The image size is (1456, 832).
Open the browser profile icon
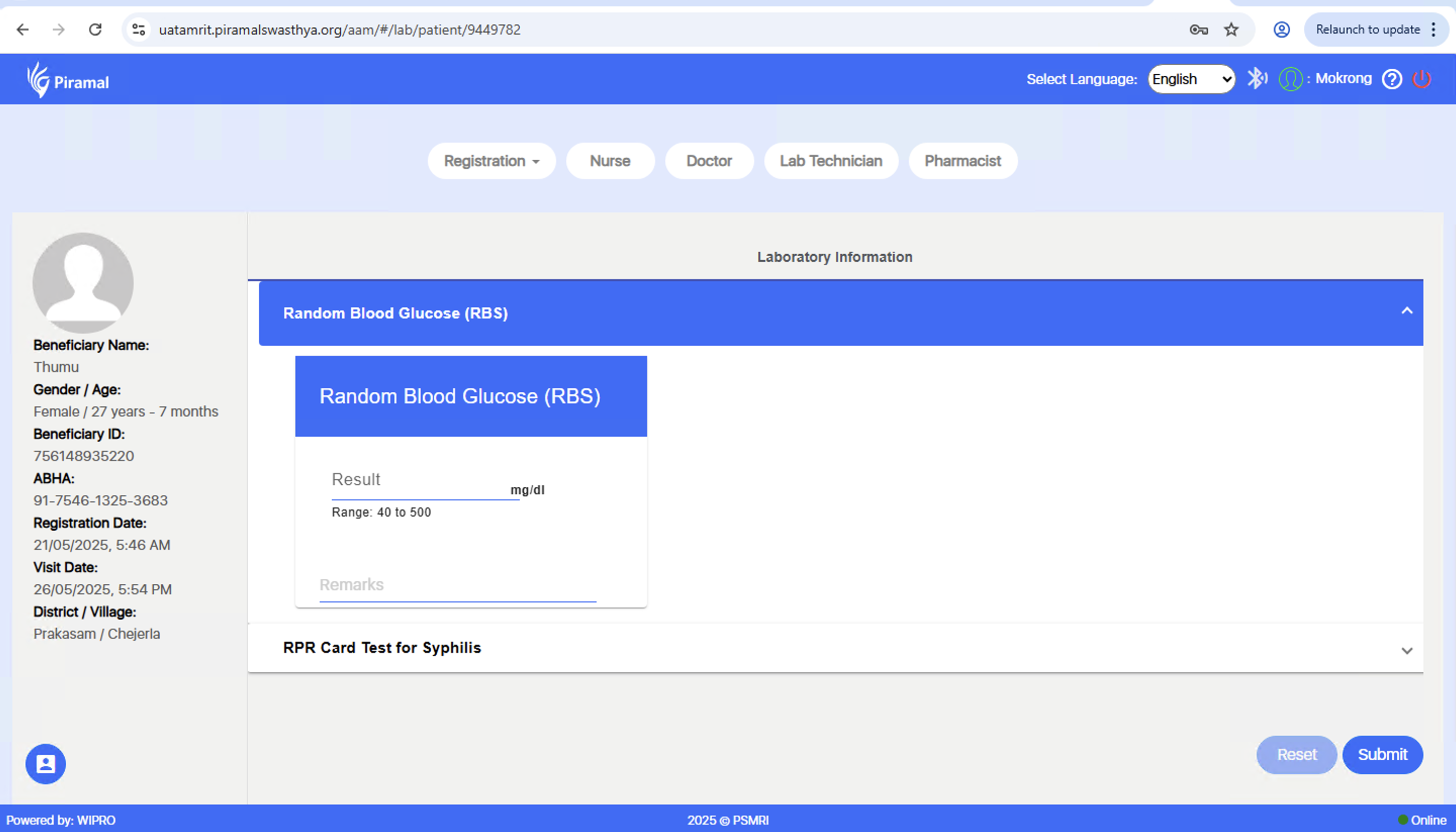1281,30
